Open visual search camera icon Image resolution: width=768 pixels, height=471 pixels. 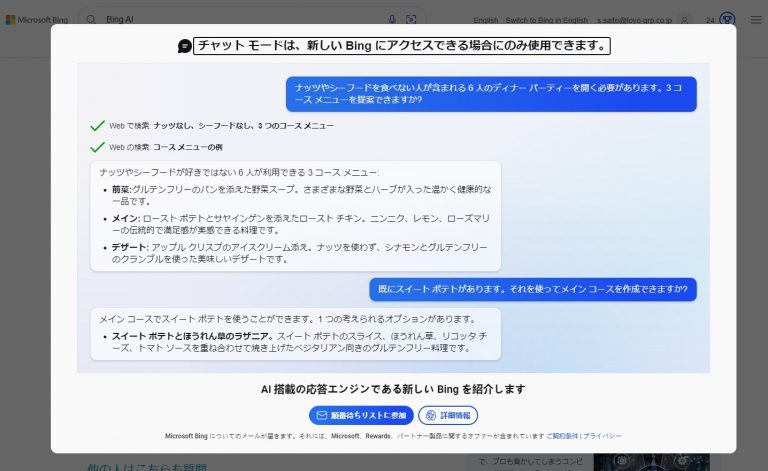(x=411, y=20)
